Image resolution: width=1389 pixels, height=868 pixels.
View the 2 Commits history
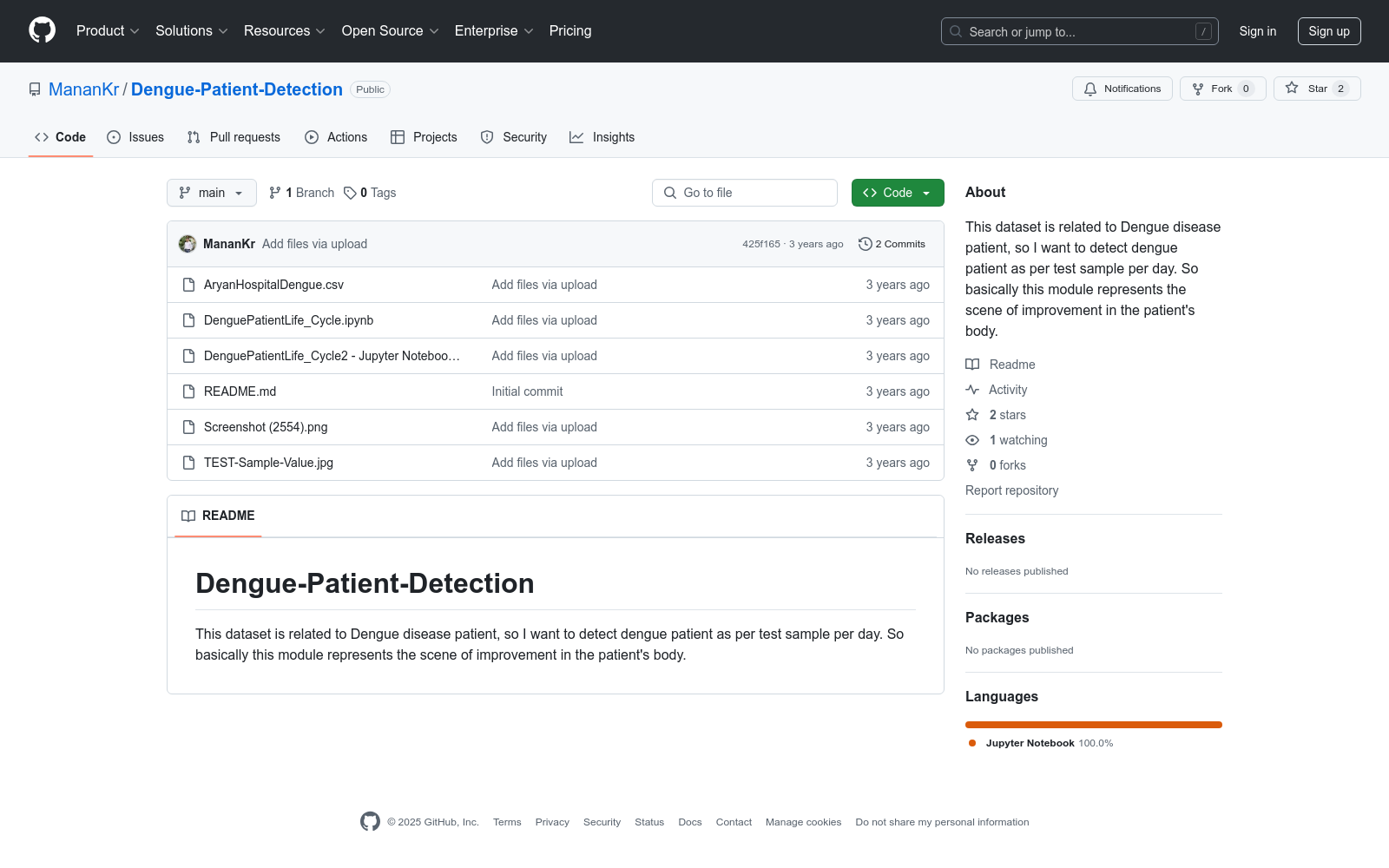(x=892, y=244)
